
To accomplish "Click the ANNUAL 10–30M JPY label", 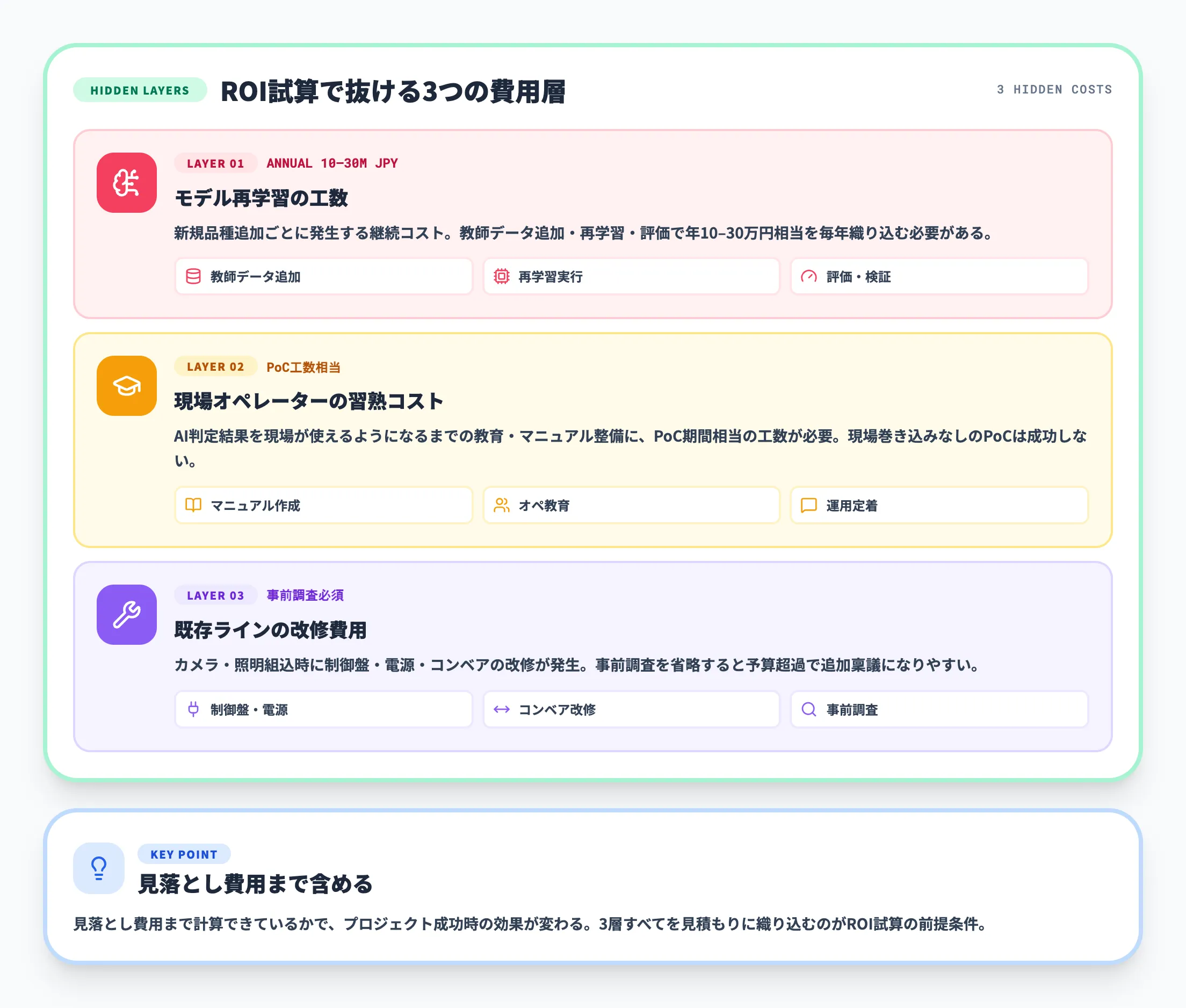I will click(x=332, y=163).
